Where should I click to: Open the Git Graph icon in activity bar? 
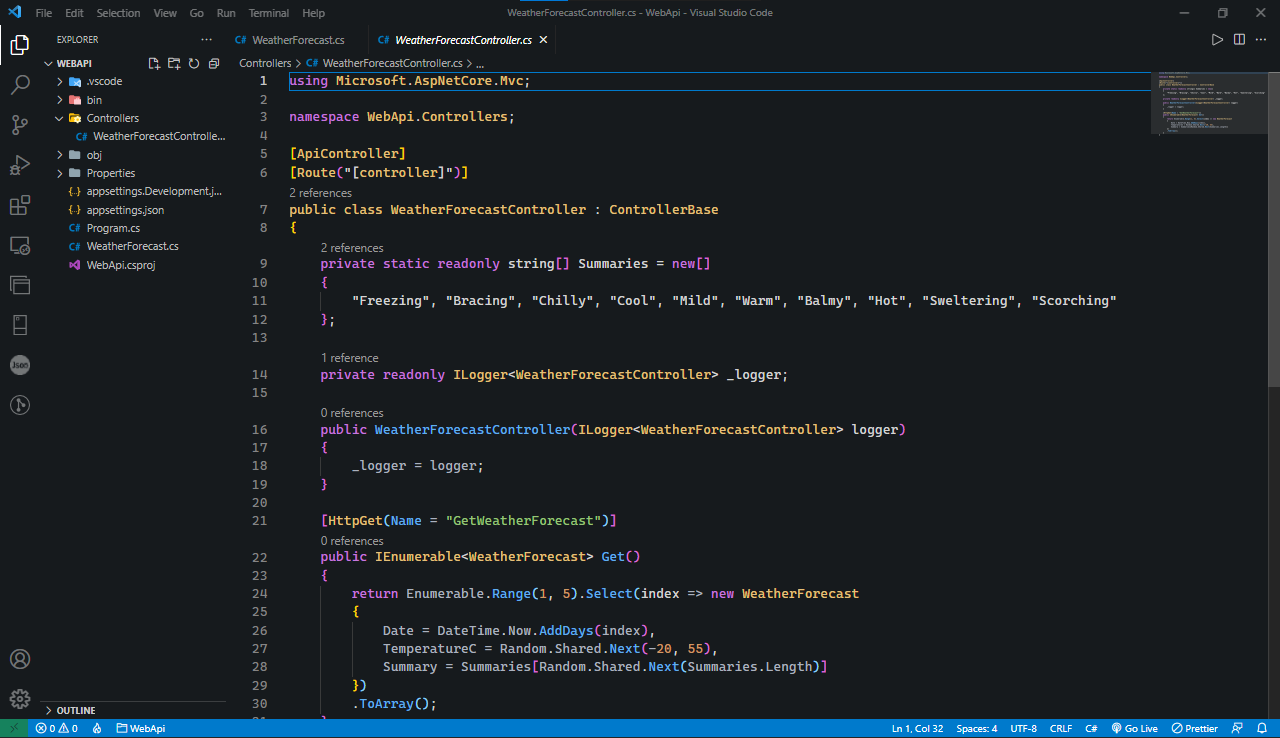[x=20, y=405]
